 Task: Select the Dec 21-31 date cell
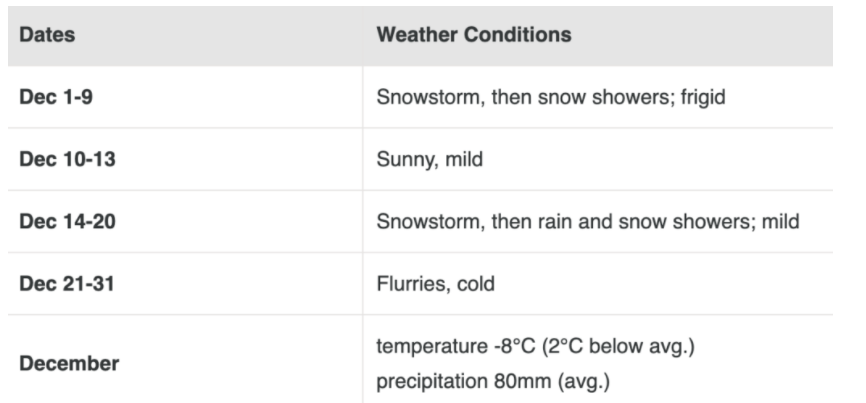(67, 284)
